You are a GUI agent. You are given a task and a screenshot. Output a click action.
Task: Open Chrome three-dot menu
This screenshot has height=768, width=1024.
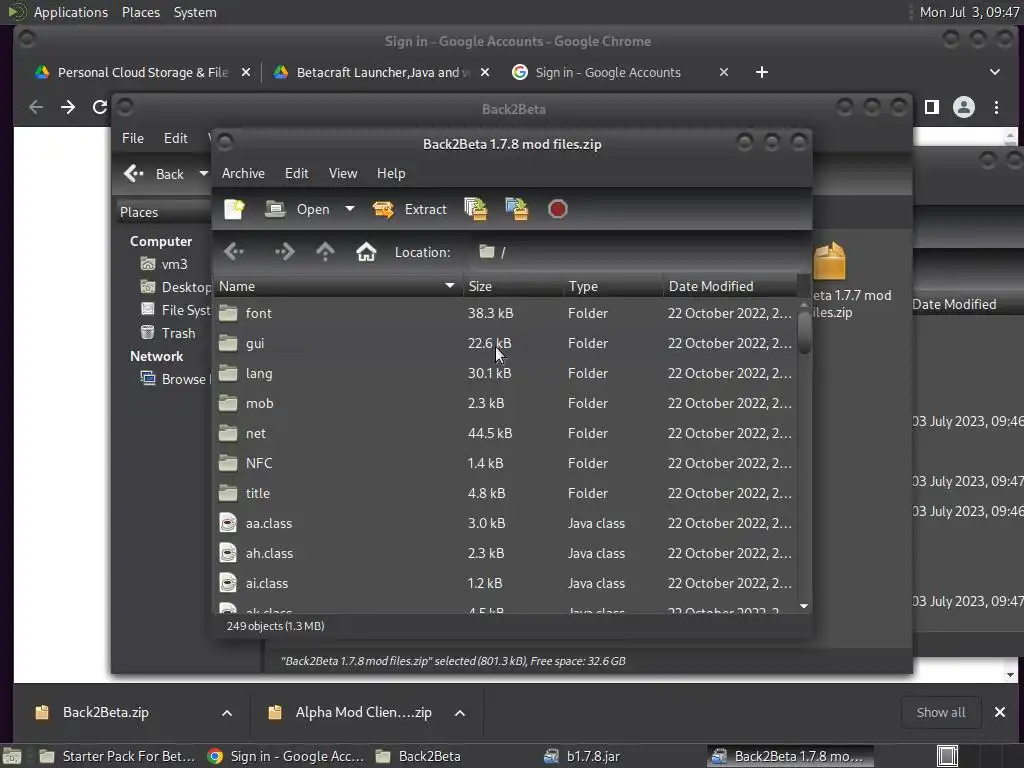point(997,107)
